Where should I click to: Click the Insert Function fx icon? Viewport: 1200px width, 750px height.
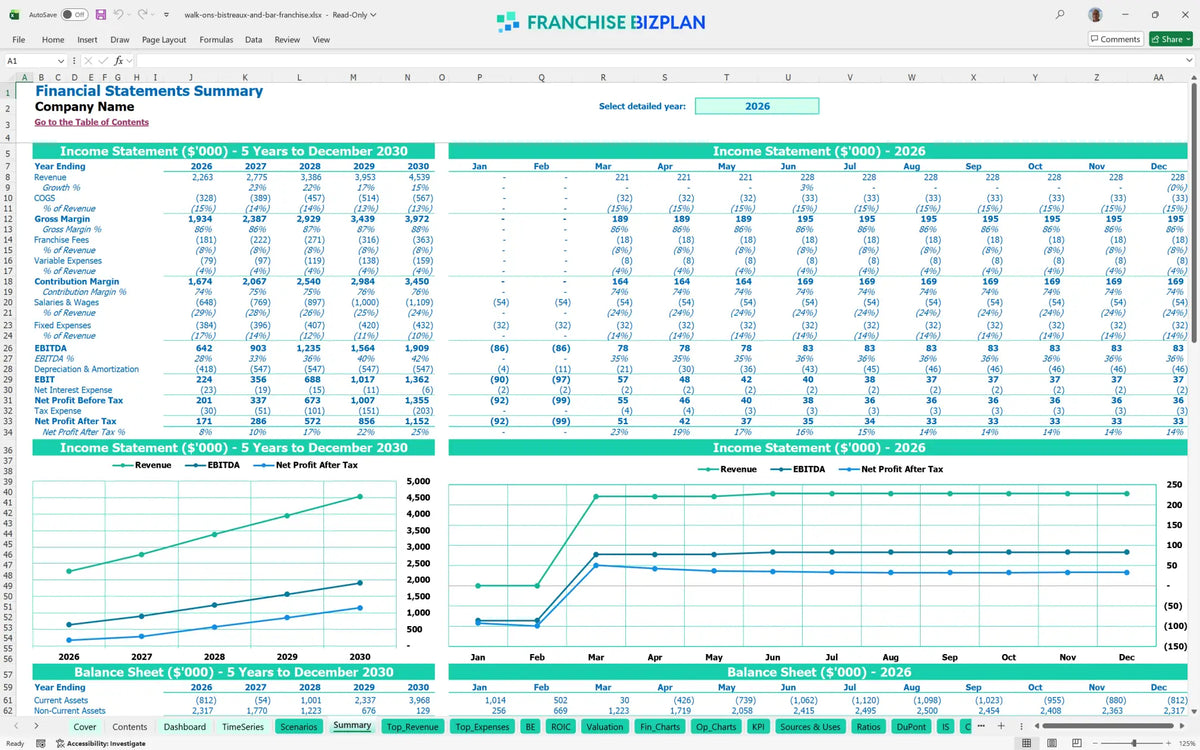coord(117,61)
